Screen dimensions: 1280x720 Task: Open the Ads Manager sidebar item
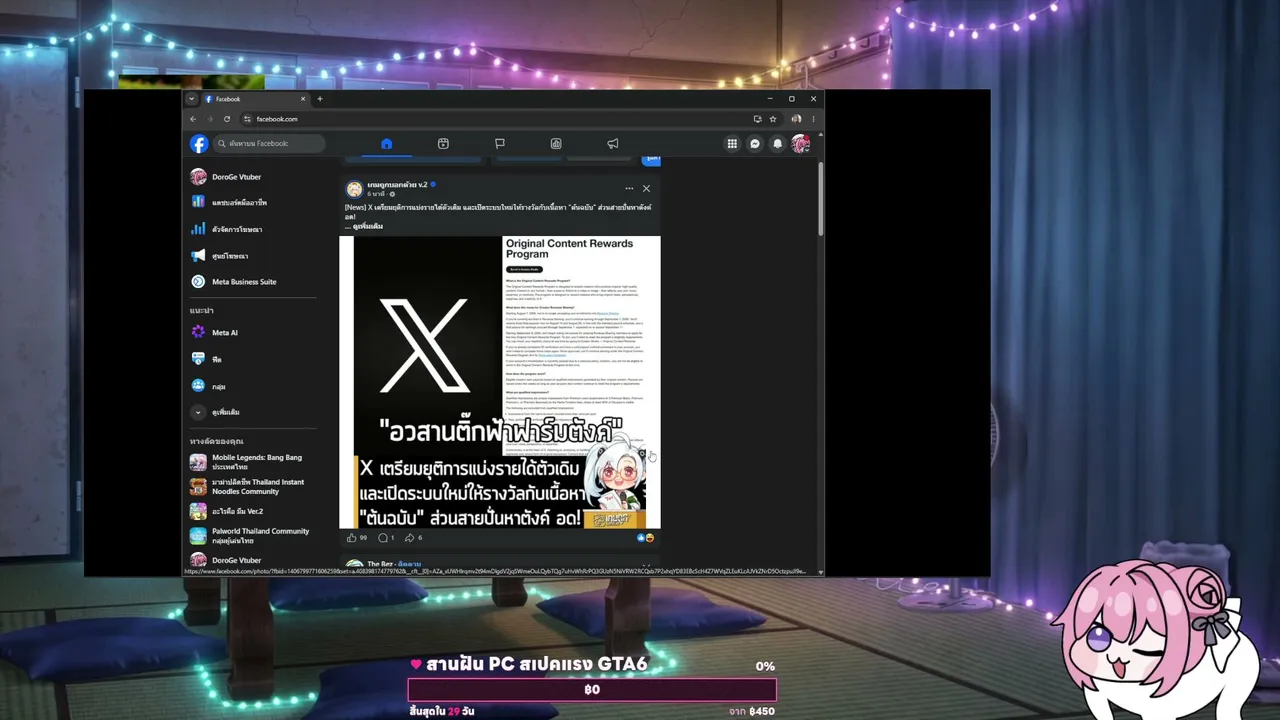click(227, 229)
